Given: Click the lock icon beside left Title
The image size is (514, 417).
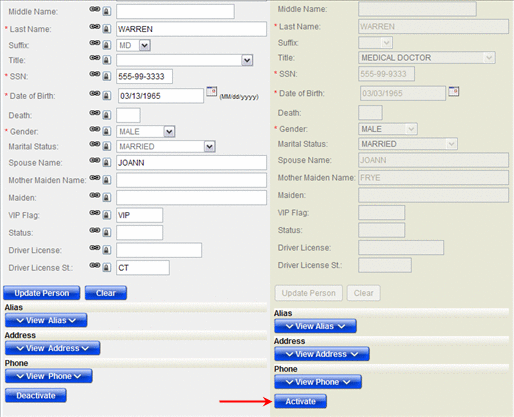Looking at the screenshot, I should [x=106, y=60].
